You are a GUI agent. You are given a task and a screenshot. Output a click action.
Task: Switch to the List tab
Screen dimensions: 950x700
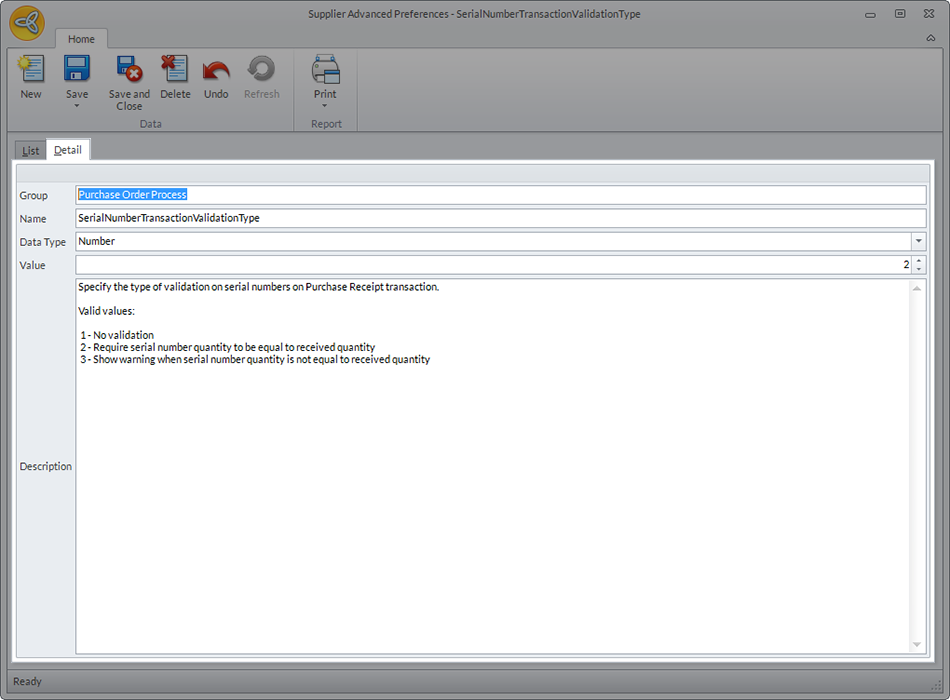pos(31,151)
